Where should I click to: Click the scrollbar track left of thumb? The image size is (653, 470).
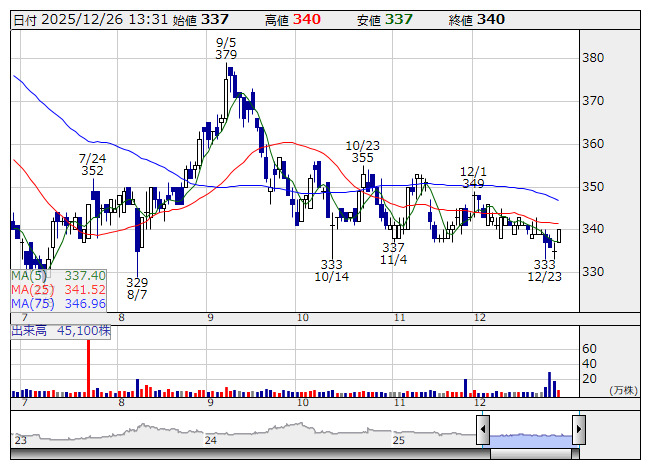tap(250, 453)
